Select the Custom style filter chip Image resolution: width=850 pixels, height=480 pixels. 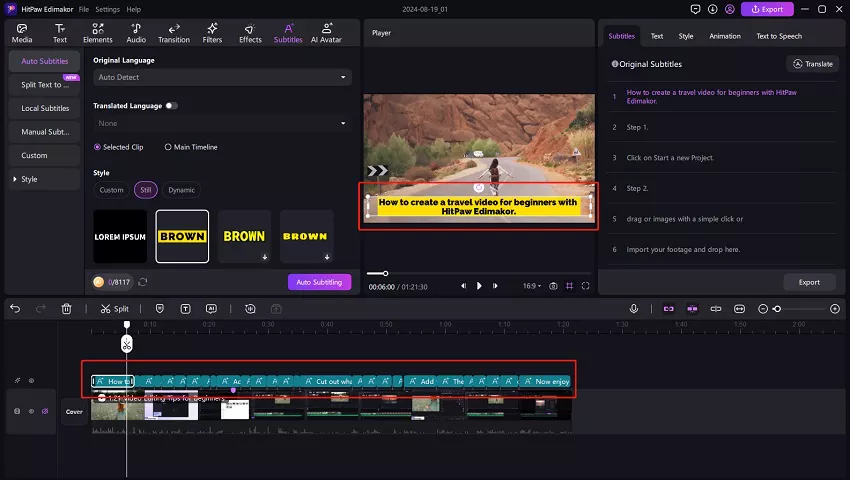click(111, 190)
